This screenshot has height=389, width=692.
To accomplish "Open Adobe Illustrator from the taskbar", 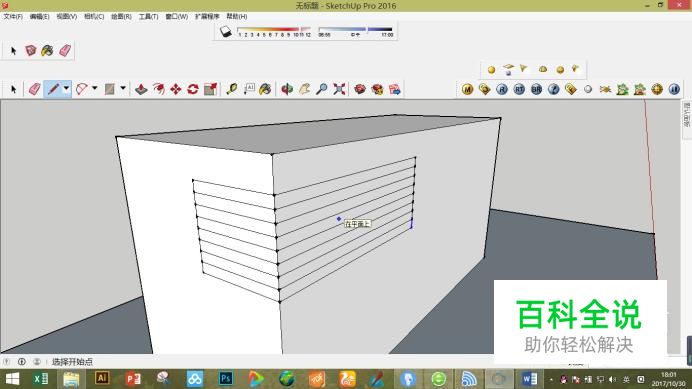I will pos(102,378).
